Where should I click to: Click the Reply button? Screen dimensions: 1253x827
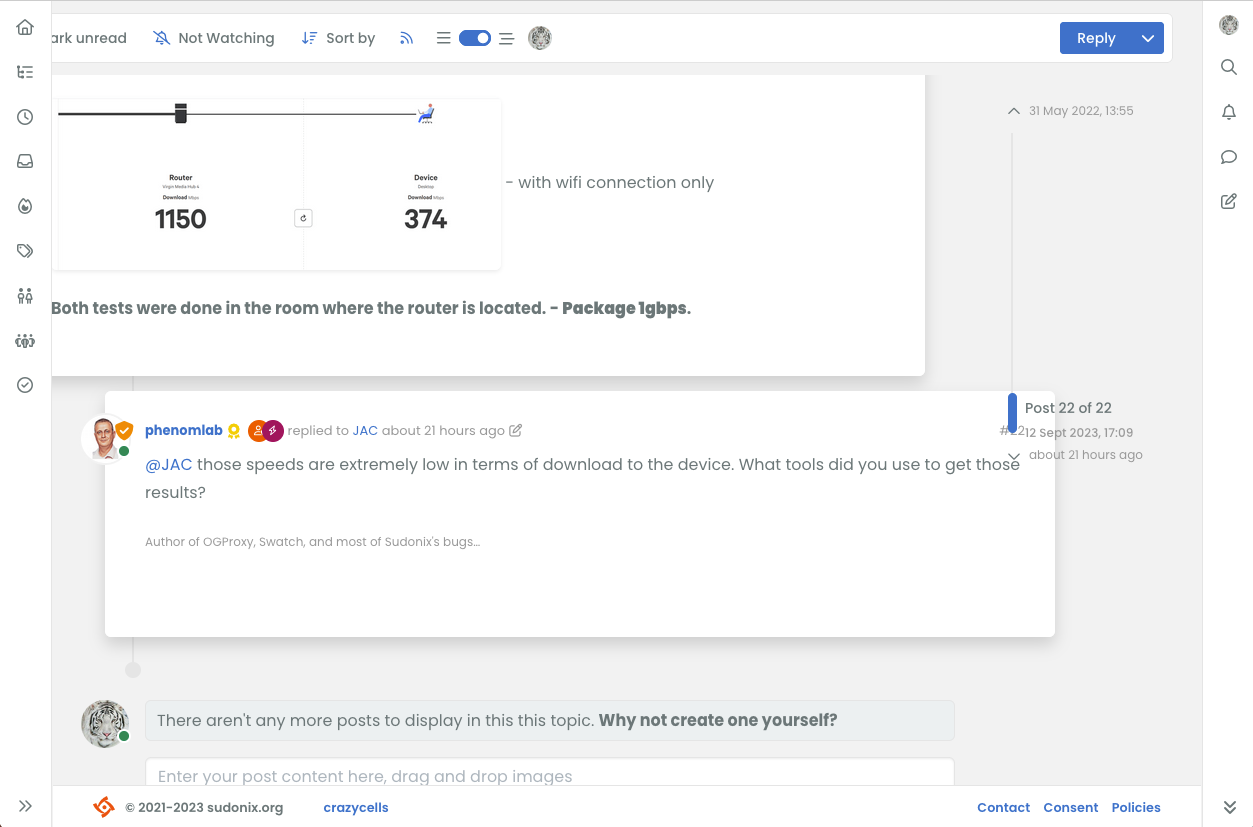coord(1096,38)
